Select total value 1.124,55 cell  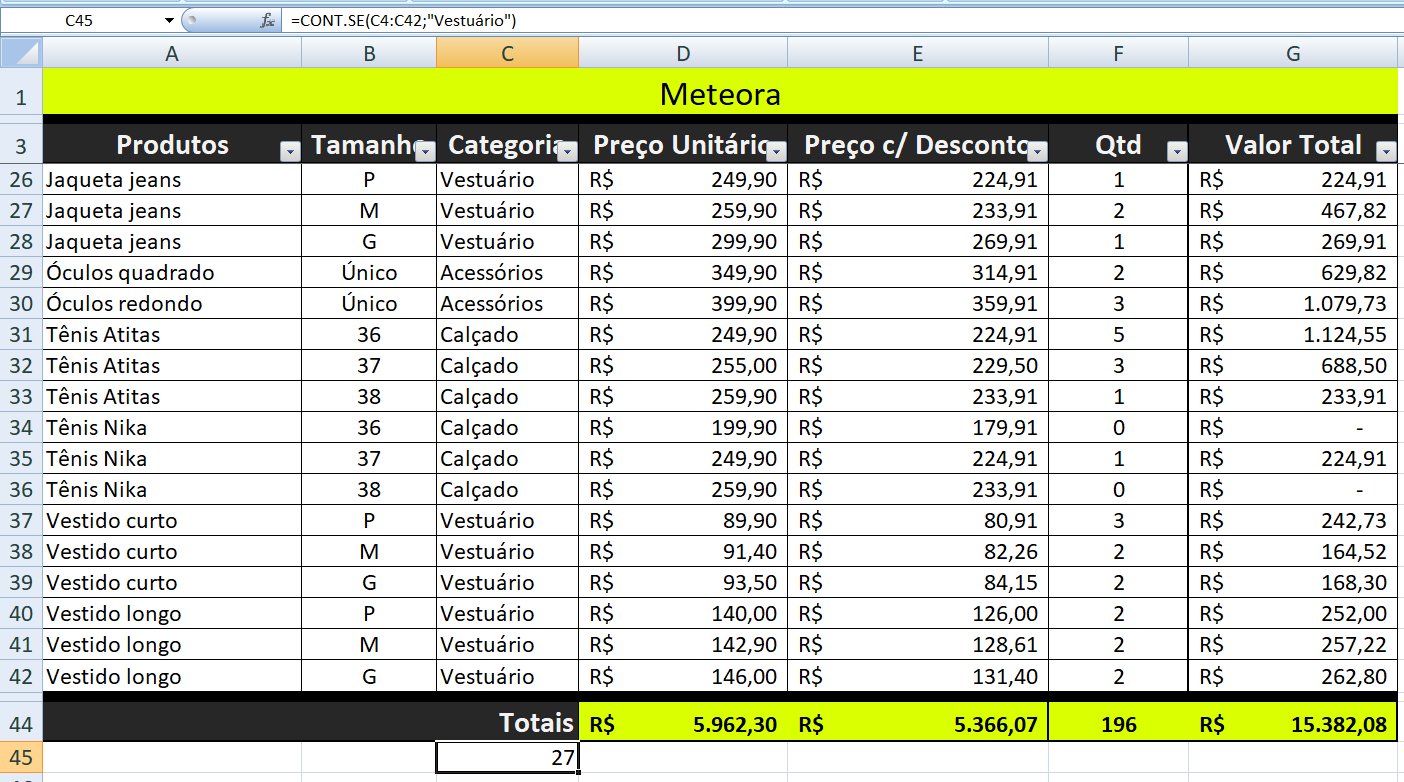pyautogui.click(x=1293, y=335)
